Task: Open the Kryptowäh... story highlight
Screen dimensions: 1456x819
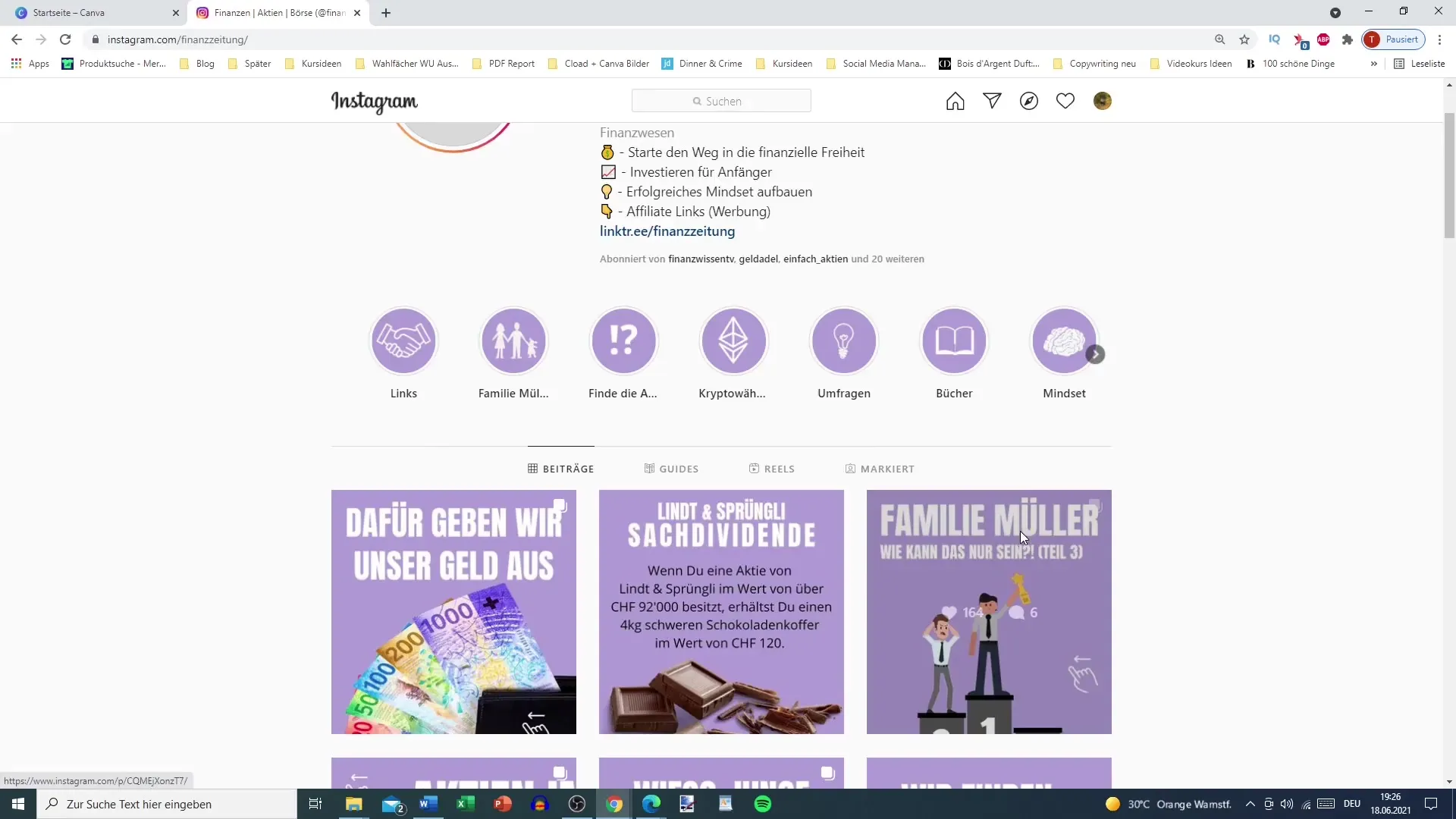Action: [733, 341]
